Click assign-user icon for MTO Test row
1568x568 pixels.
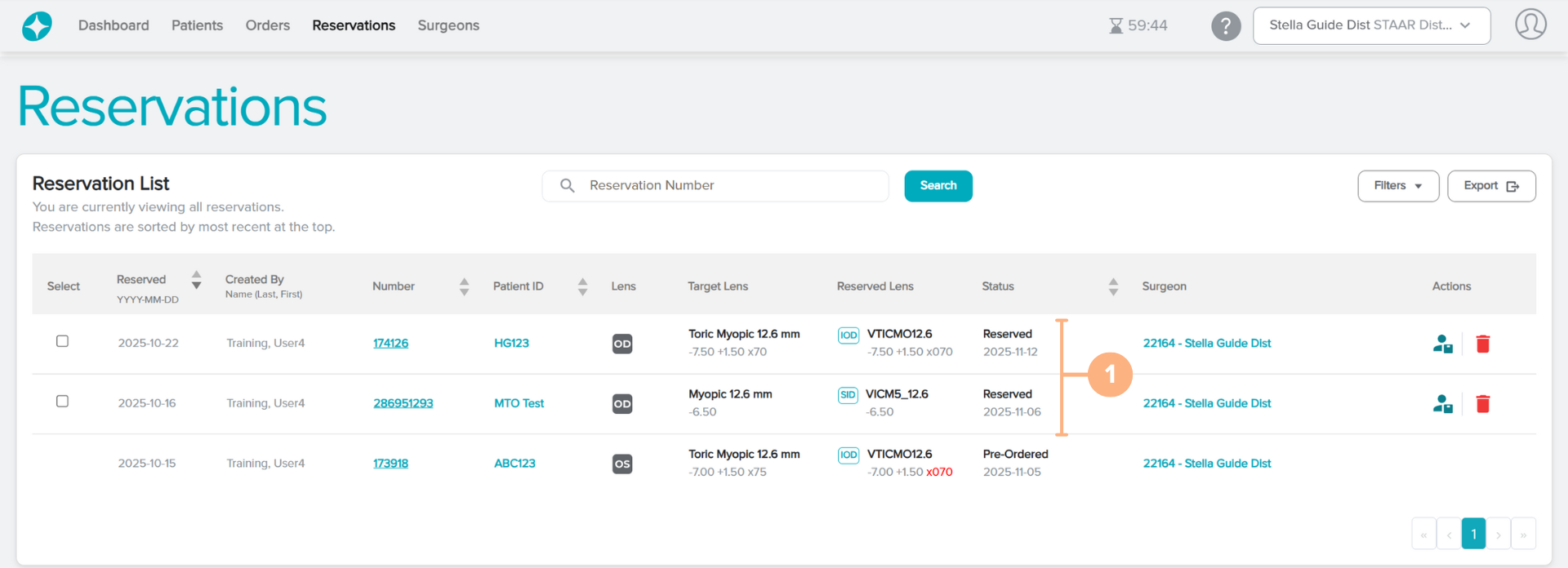click(x=1442, y=404)
